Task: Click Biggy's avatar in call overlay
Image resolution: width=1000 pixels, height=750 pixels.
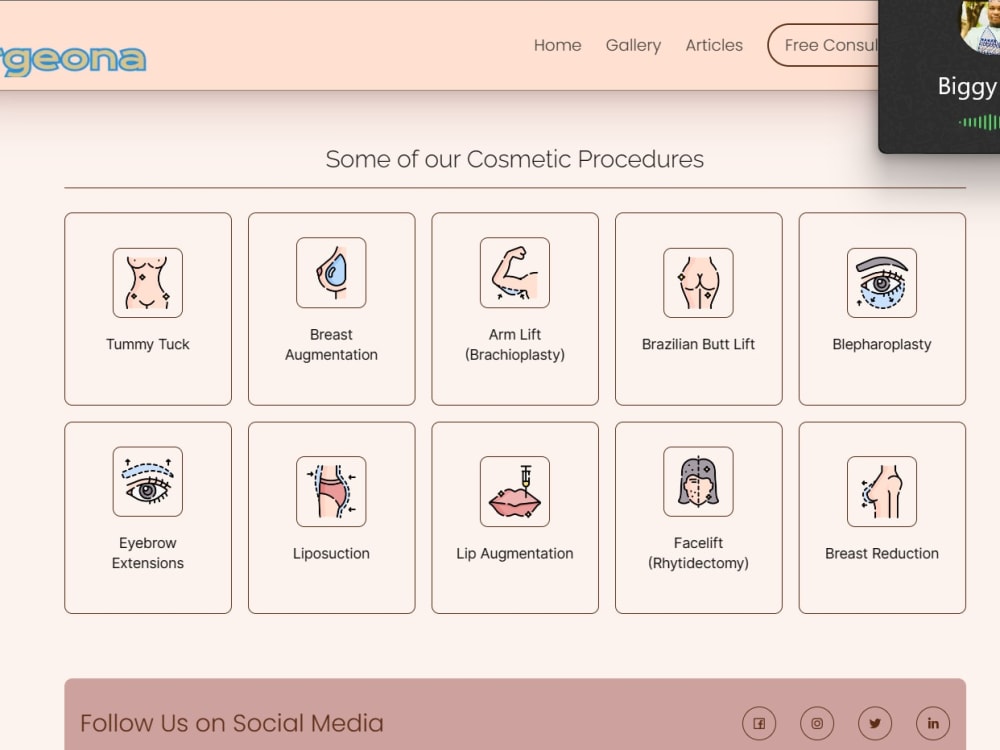Action: pyautogui.click(x=980, y=27)
